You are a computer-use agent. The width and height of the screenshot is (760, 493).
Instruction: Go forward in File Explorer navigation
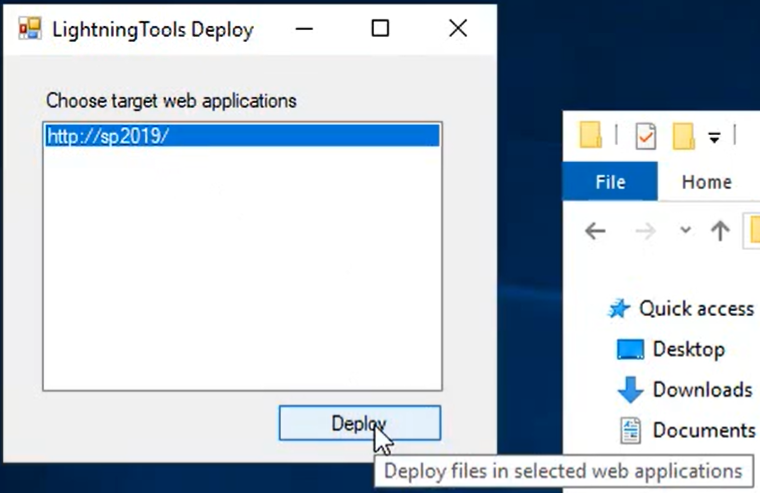[x=645, y=231]
